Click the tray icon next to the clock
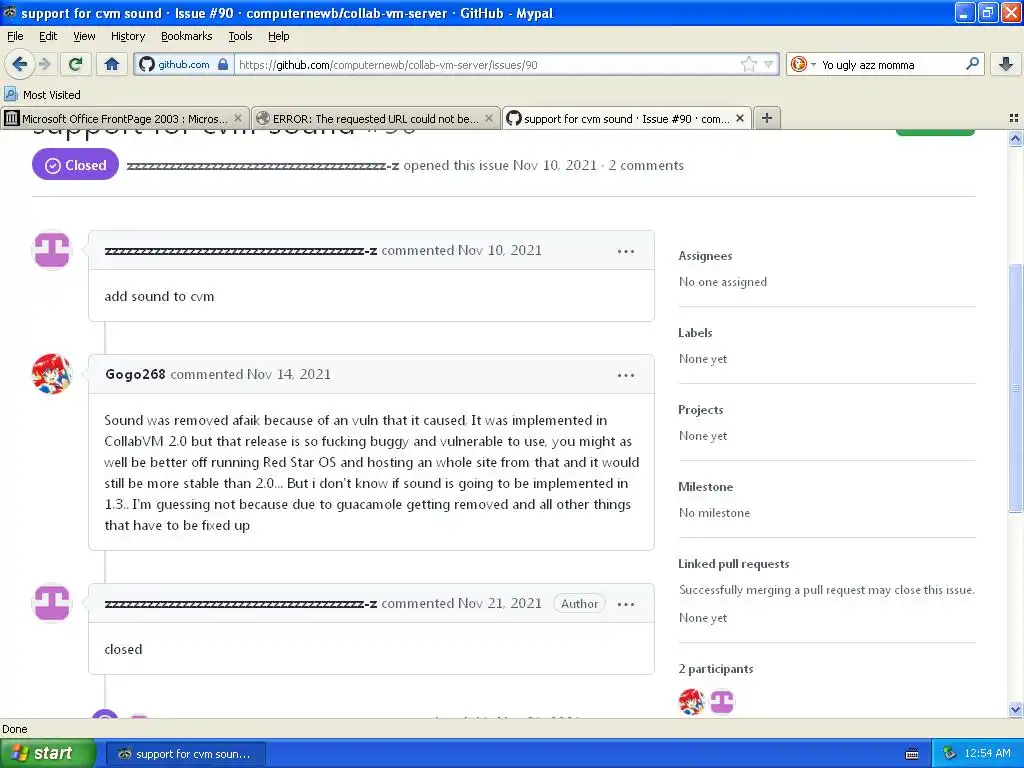This screenshot has width=1024, height=768. [x=949, y=754]
